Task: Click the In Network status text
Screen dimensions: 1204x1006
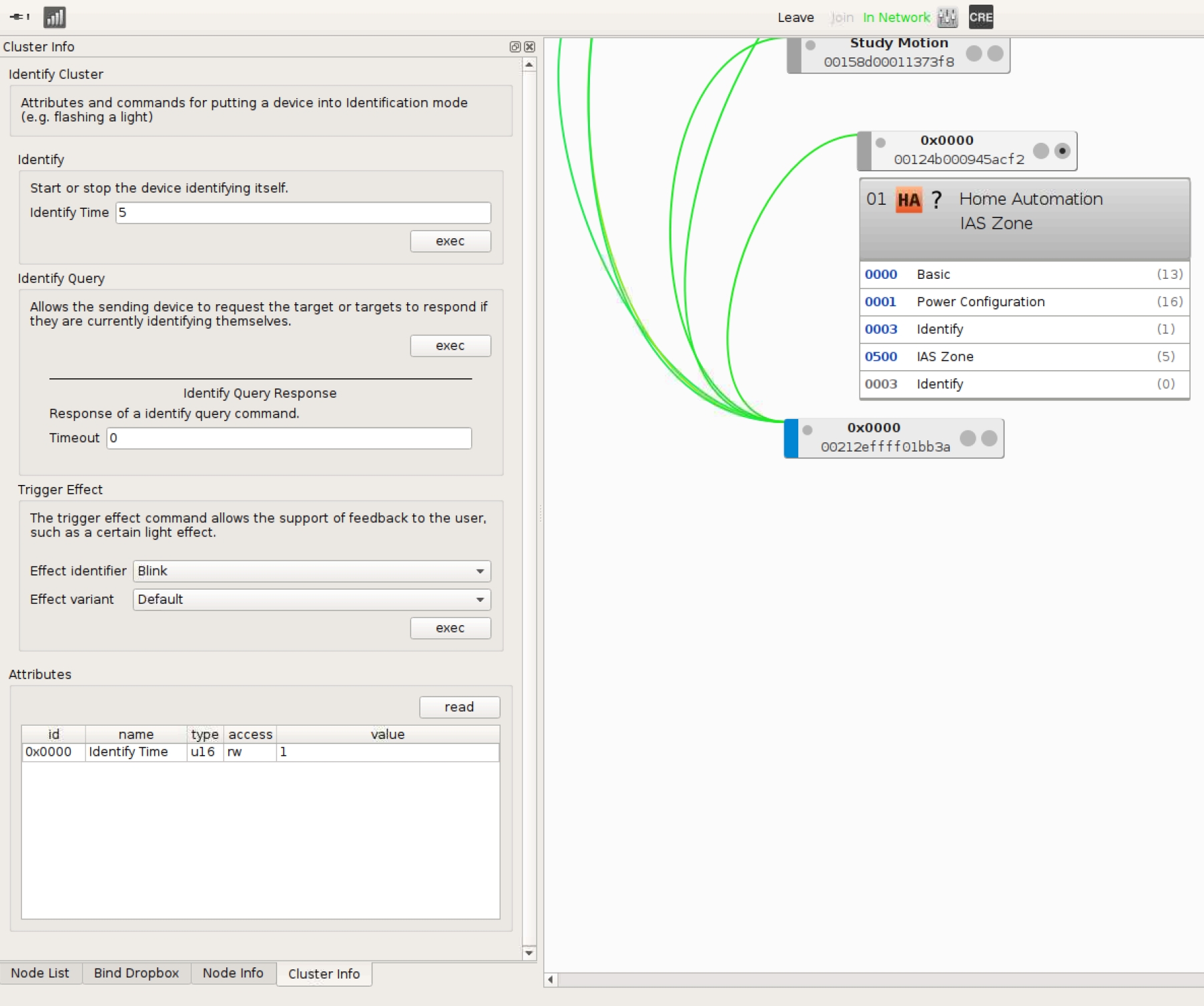Action: (896, 17)
